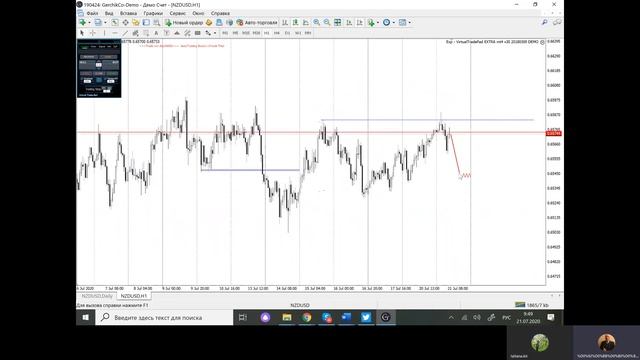Click the green-avatar participant thumbnail
The image size is (640, 360).
click(540, 343)
